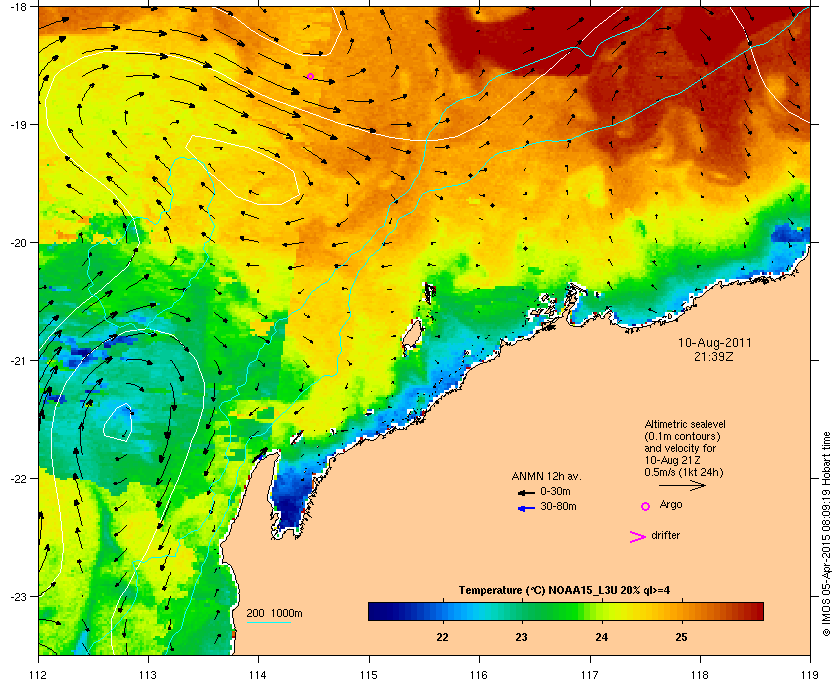The image size is (840, 680).
Task: Click the '30-80m' depth label
Action: pos(558,506)
